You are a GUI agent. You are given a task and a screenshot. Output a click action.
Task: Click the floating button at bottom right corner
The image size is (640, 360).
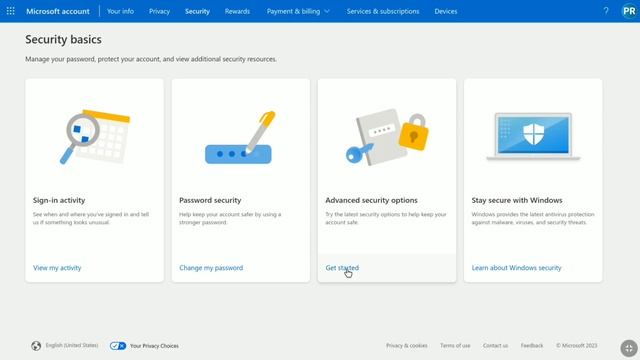tap(629, 348)
